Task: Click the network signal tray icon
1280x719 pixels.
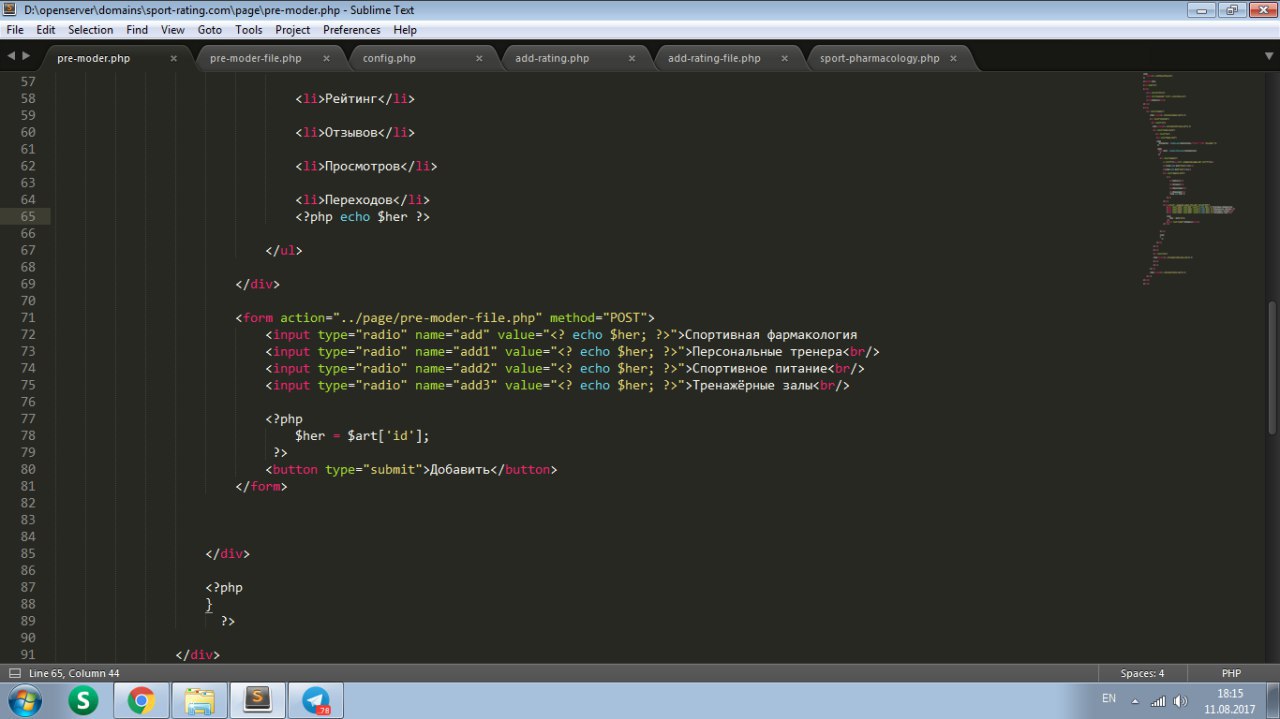Action: (1158, 700)
